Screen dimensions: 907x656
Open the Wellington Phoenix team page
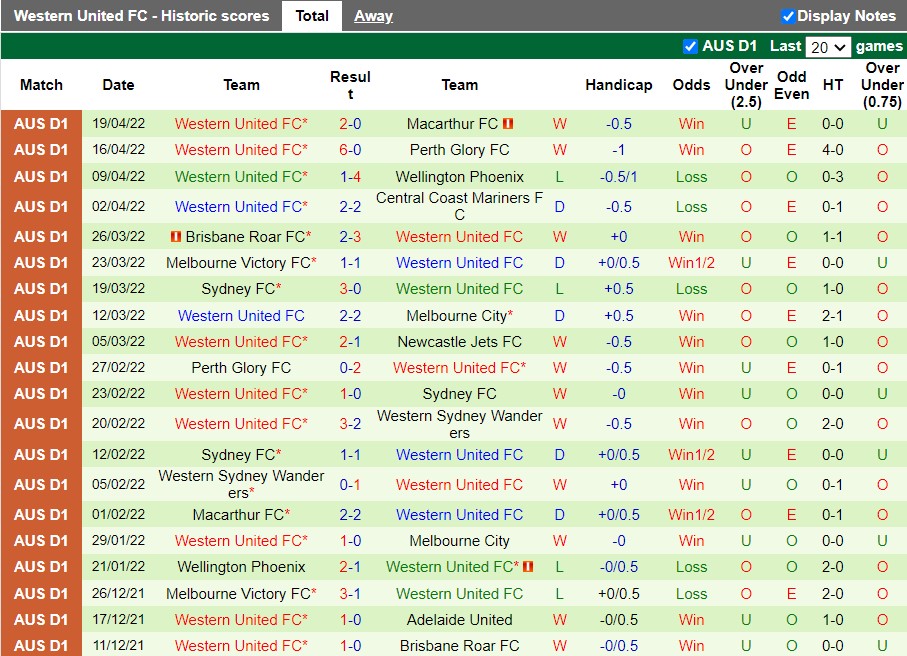pyautogui.click(x=458, y=177)
